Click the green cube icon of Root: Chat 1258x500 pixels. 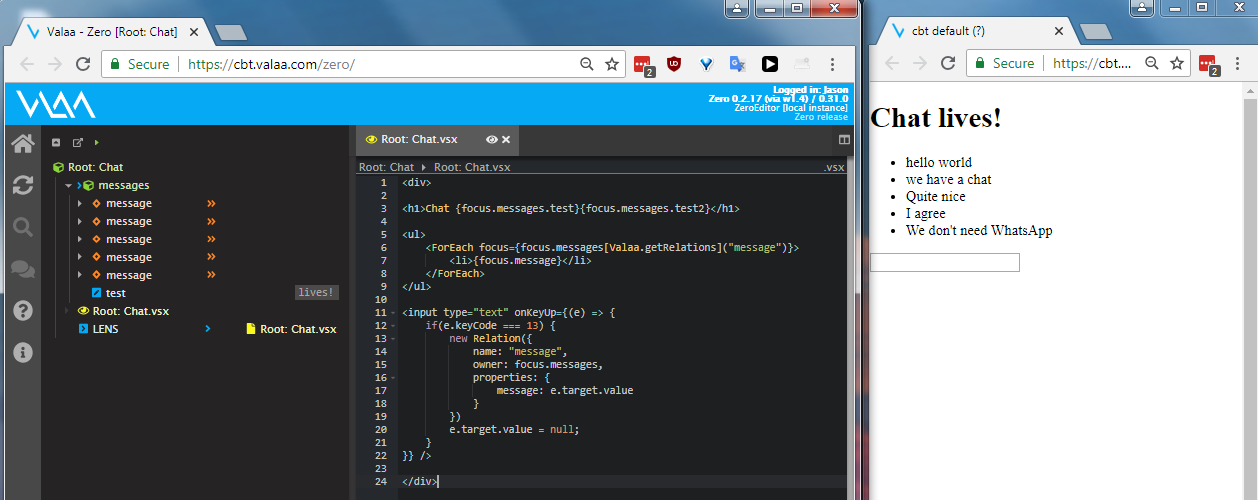[x=59, y=167]
